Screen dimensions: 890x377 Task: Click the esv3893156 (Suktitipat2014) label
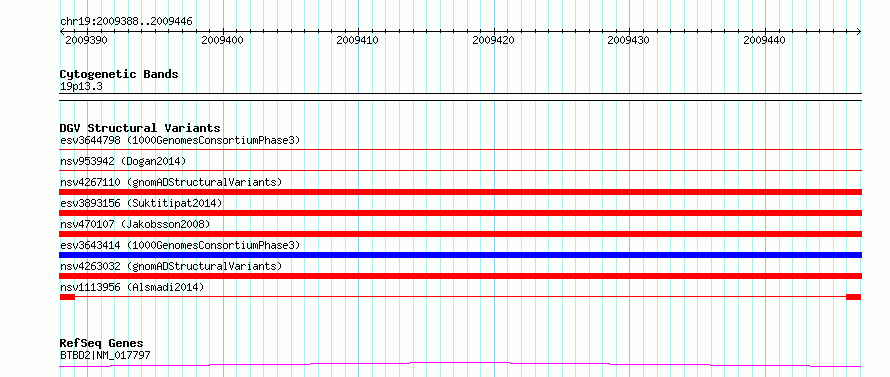pyautogui.click(x=141, y=203)
